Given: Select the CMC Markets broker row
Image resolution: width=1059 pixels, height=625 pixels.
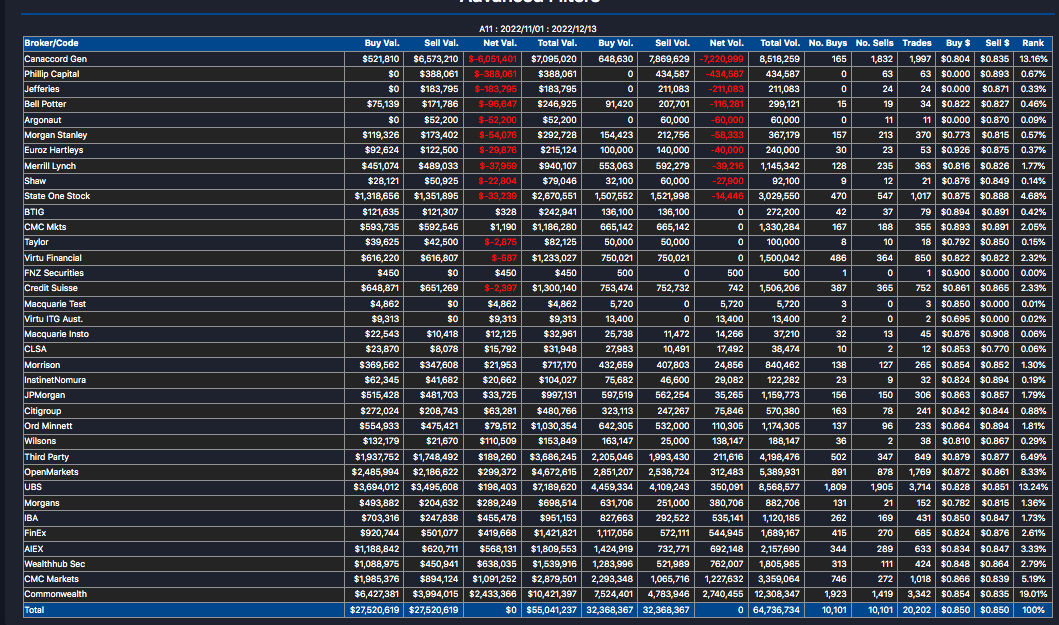Looking at the screenshot, I should click(x=538, y=579).
